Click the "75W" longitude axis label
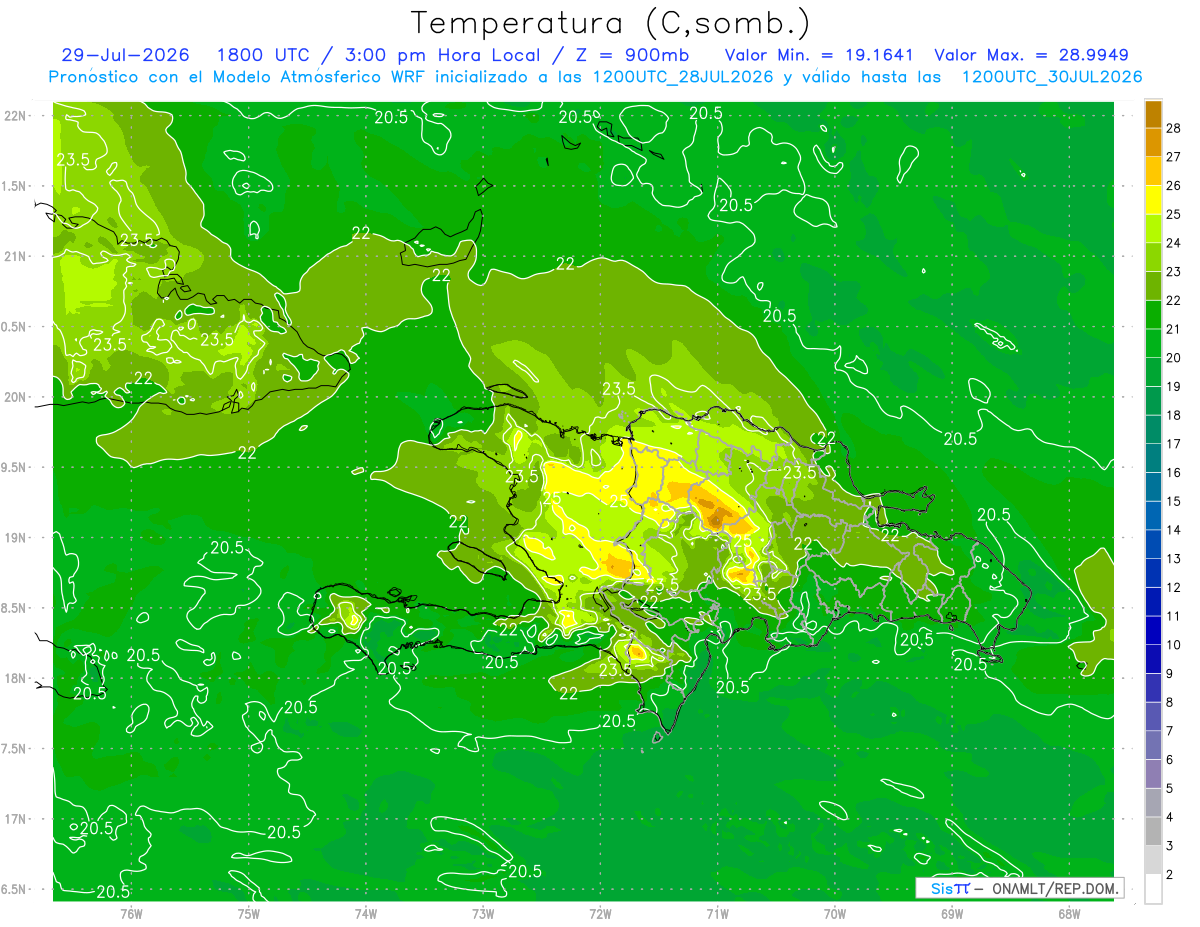 pyautogui.click(x=249, y=914)
